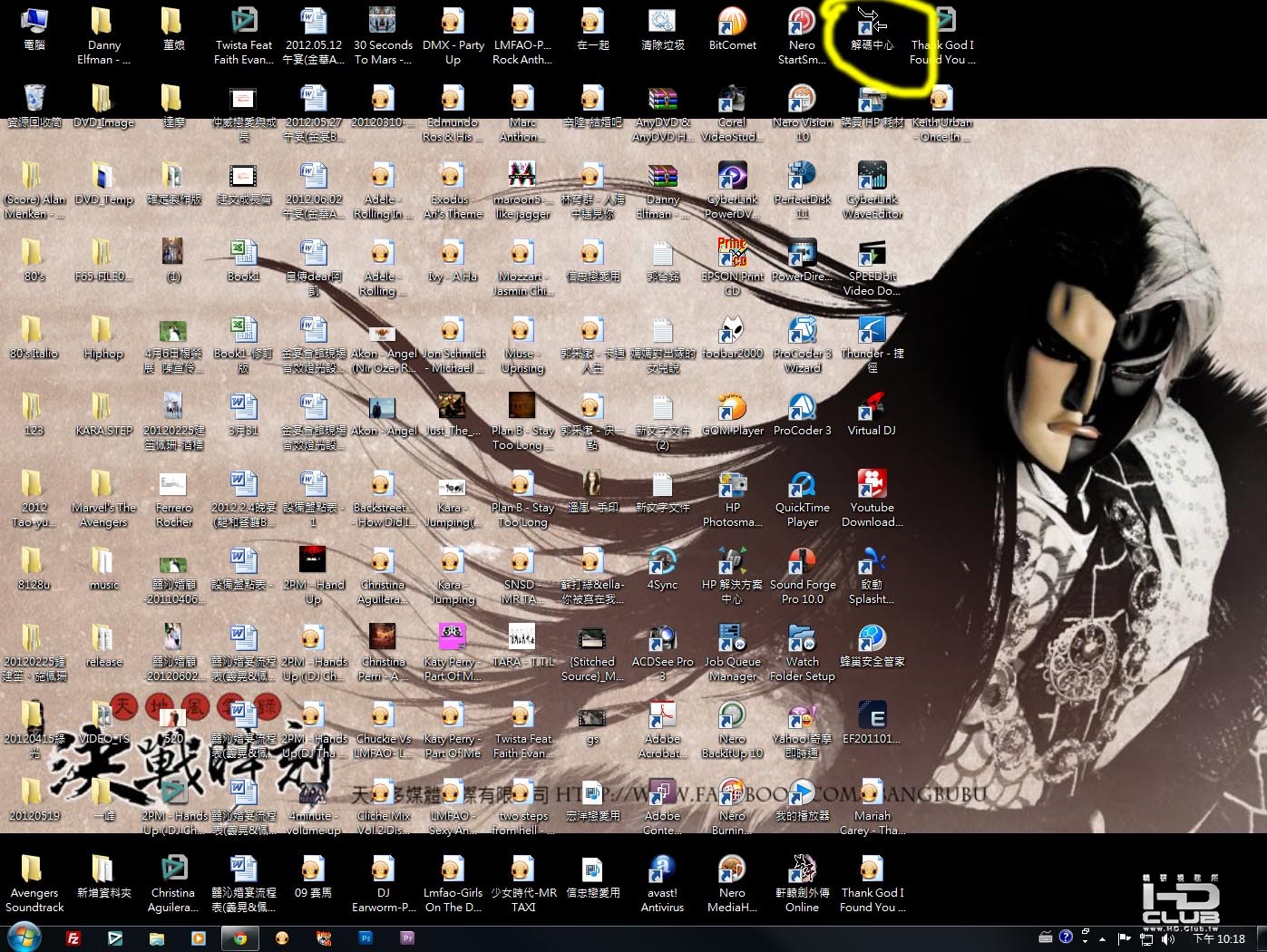Open Premiere Pro from the taskbar
1267x952 pixels.
click(407, 938)
